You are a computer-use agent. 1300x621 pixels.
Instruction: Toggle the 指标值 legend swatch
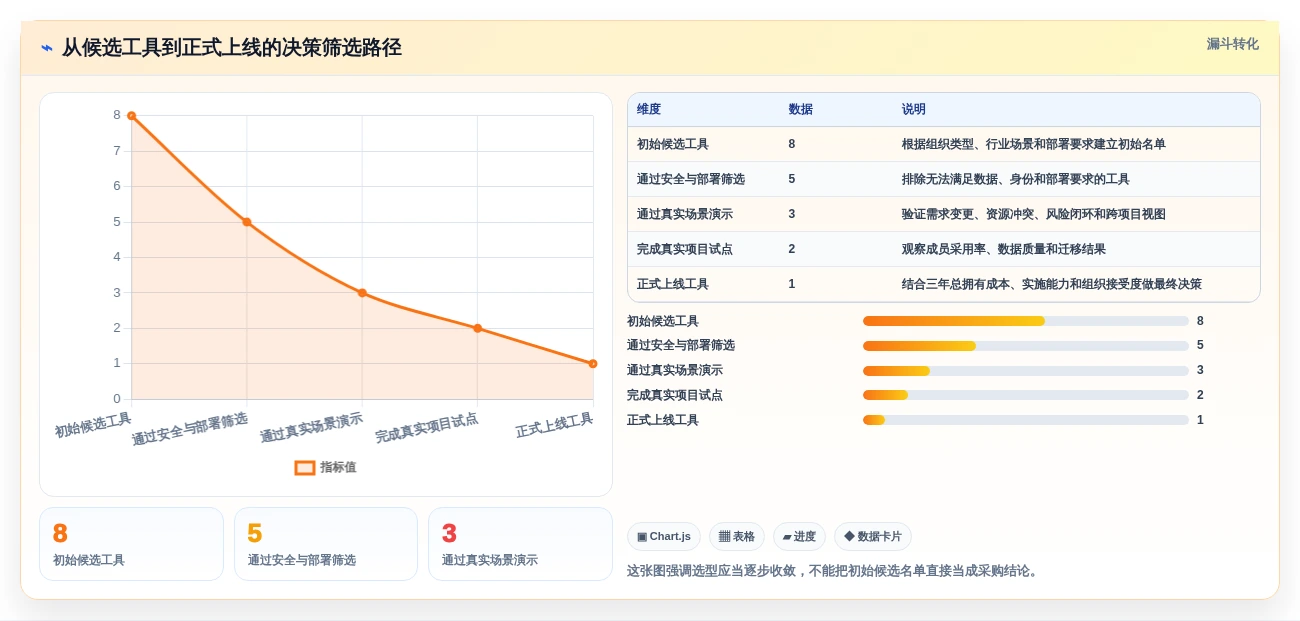[x=305, y=467]
